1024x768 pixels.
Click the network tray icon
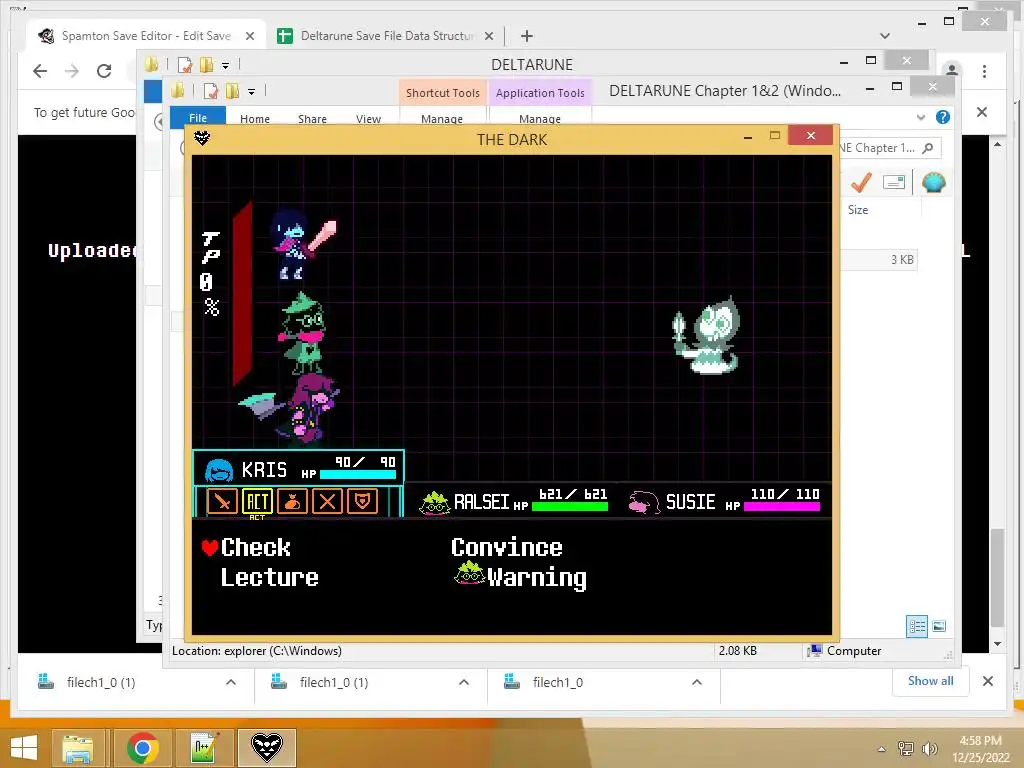click(x=905, y=748)
